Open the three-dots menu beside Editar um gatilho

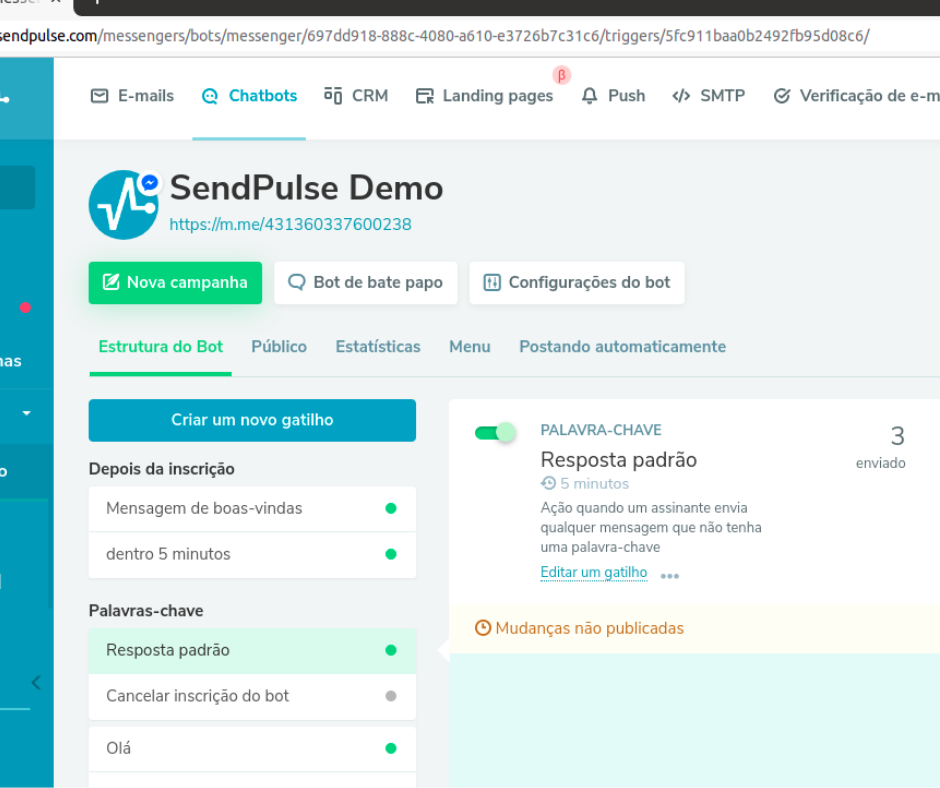pyautogui.click(x=670, y=576)
